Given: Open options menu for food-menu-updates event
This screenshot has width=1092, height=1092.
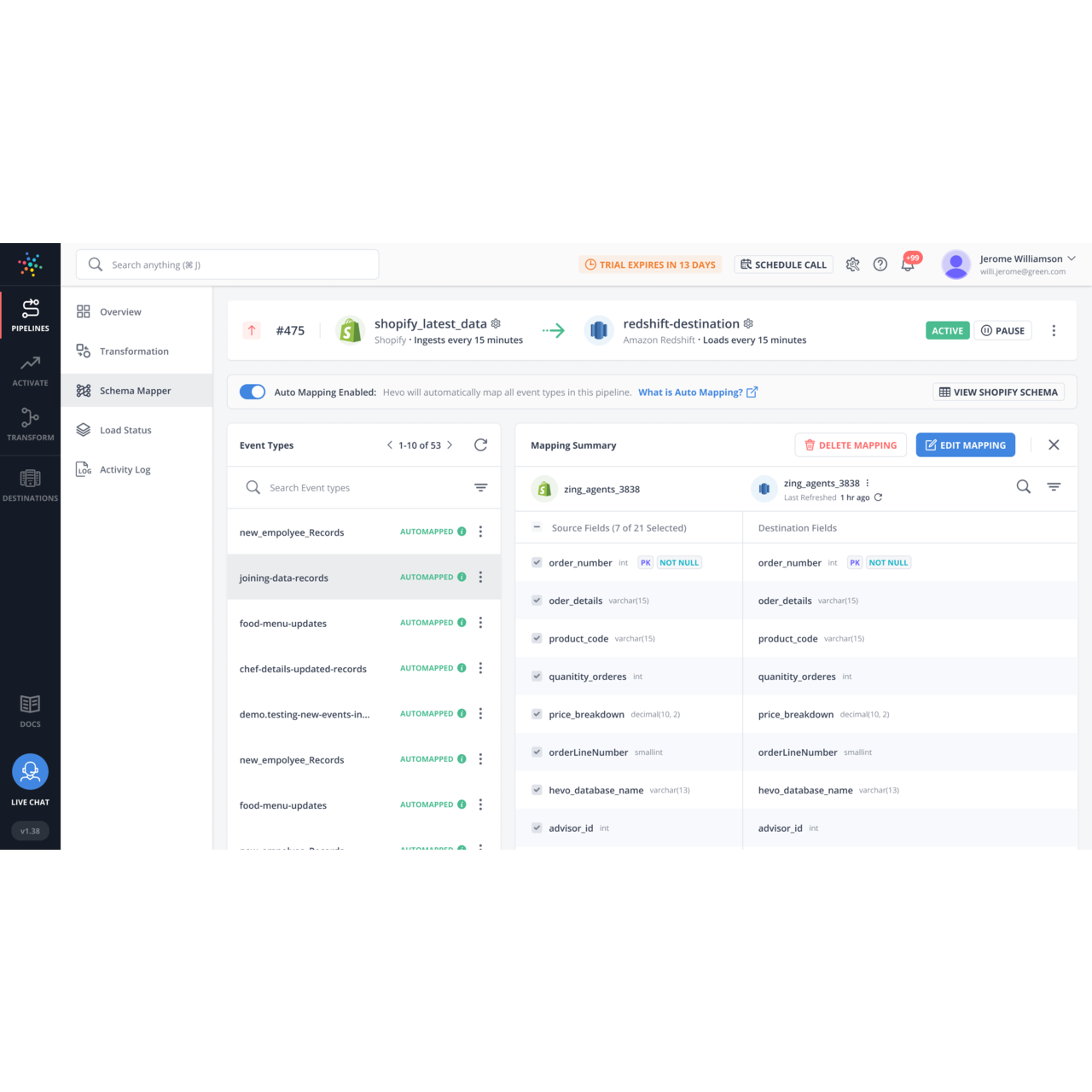Looking at the screenshot, I should (480, 623).
